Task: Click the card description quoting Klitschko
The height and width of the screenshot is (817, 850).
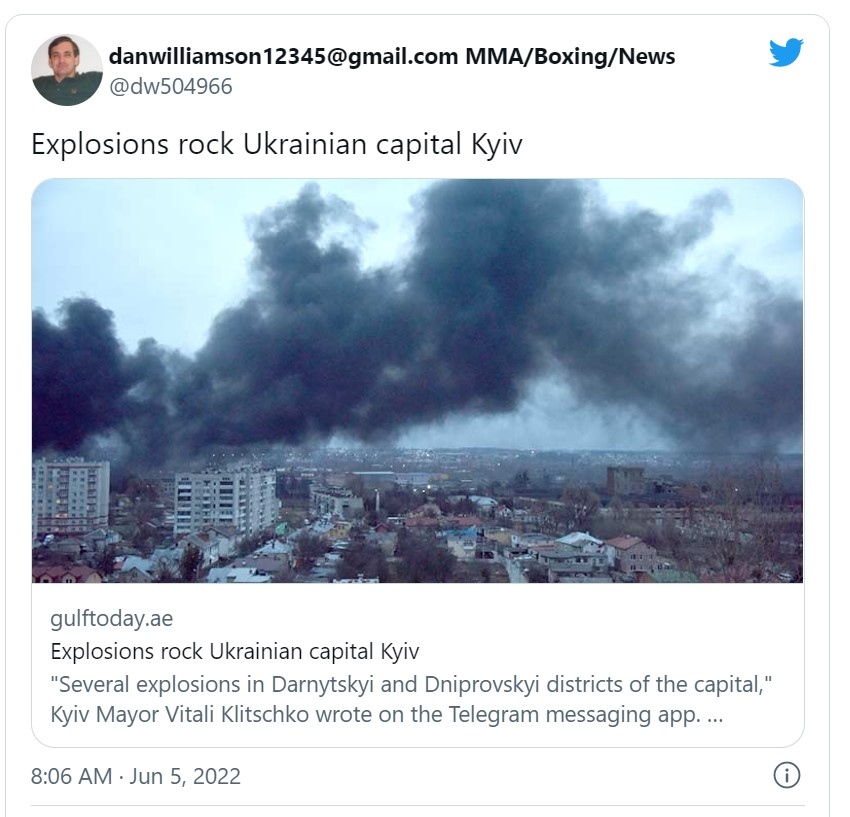Action: (411, 699)
